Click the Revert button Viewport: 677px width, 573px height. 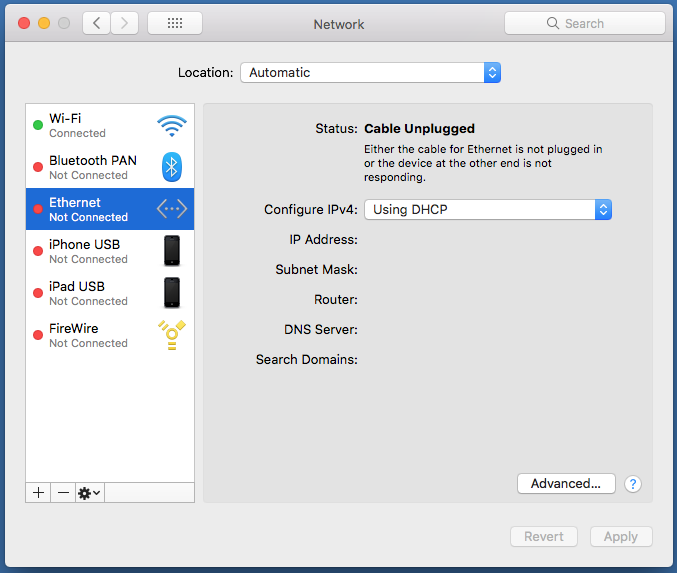[x=544, y=537]
